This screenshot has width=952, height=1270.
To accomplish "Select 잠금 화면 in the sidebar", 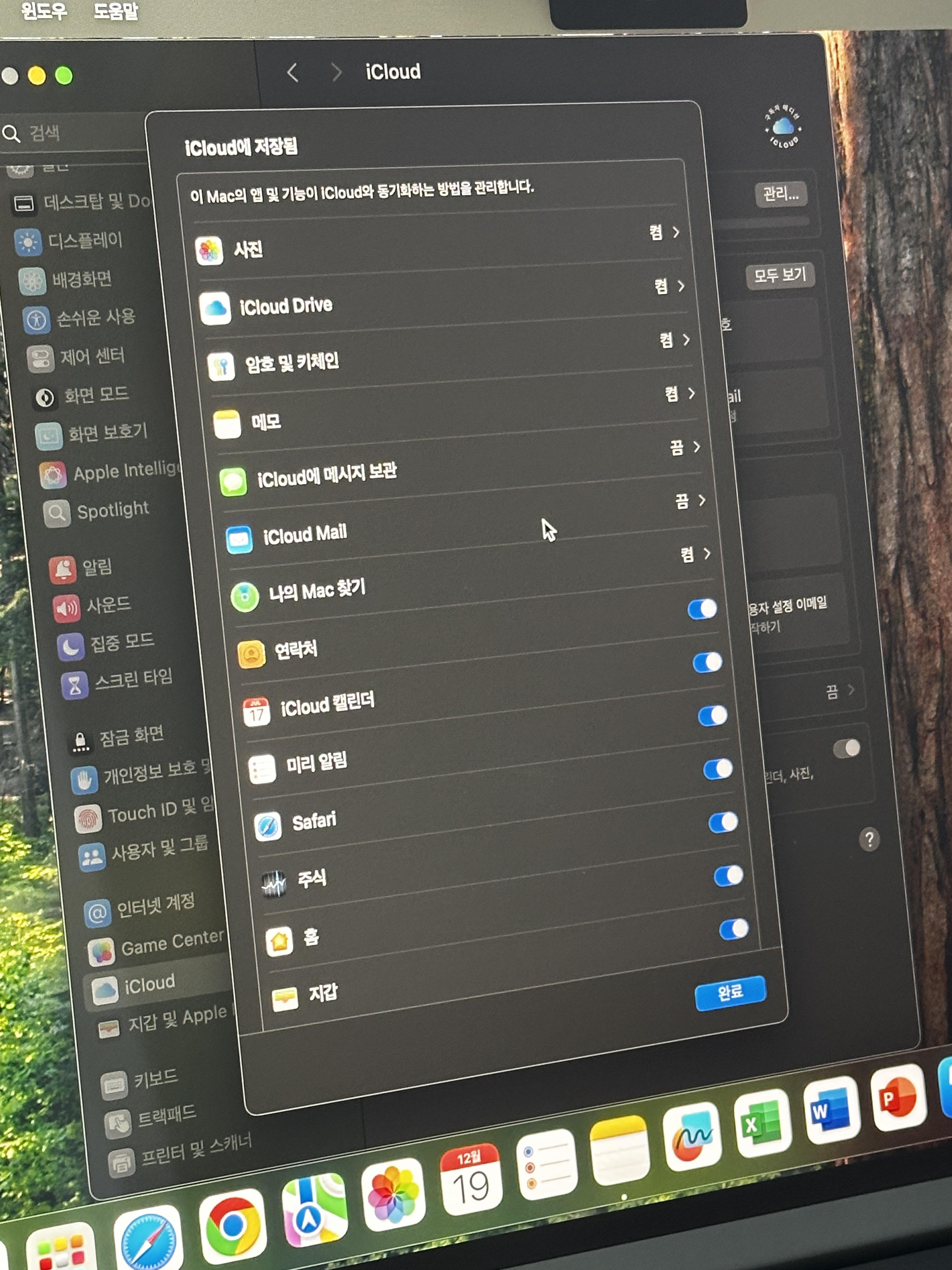I will click(117, 738).
